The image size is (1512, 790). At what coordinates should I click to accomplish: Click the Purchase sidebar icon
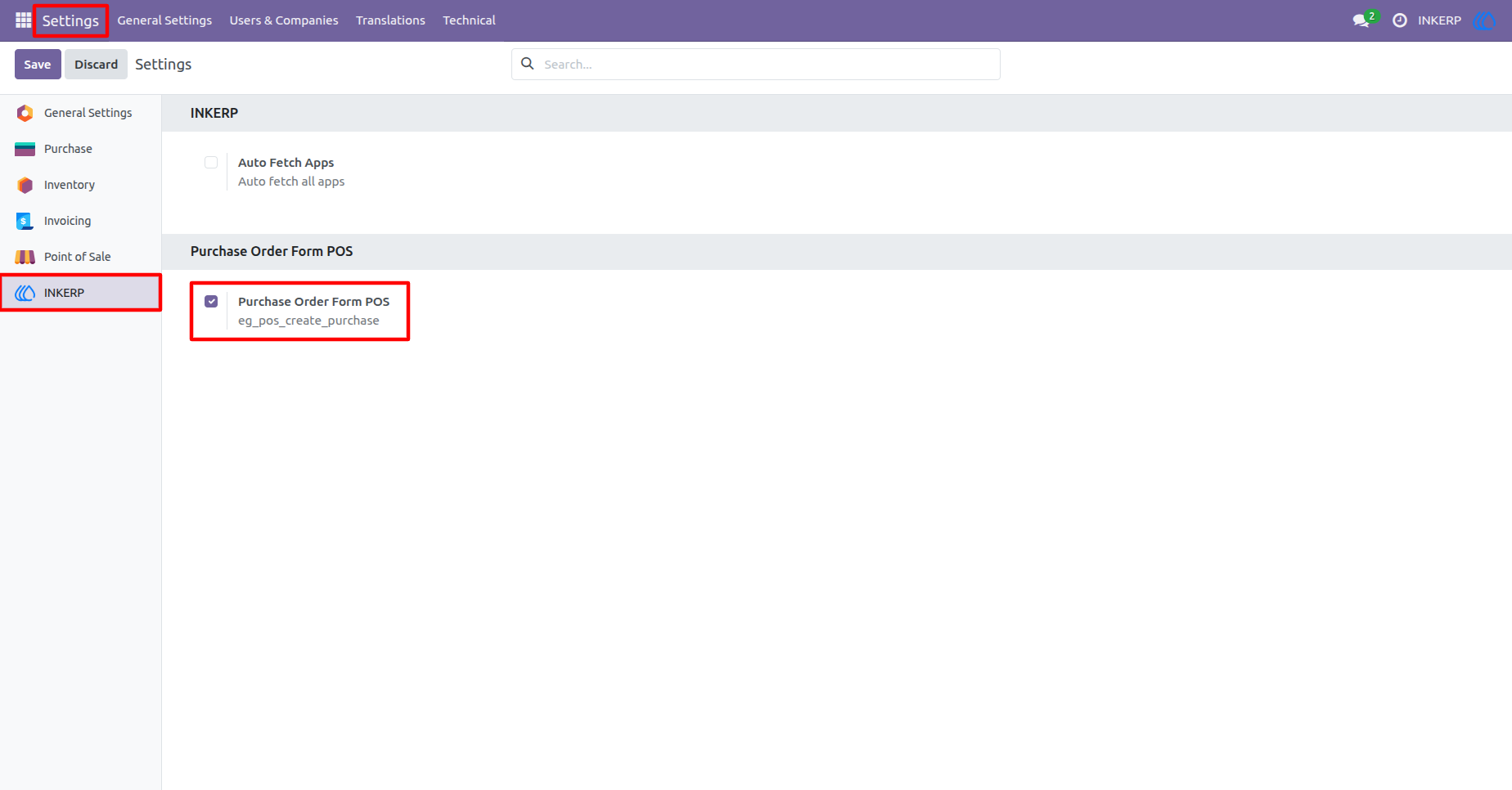pyautogui.click(x=25, y=149)
